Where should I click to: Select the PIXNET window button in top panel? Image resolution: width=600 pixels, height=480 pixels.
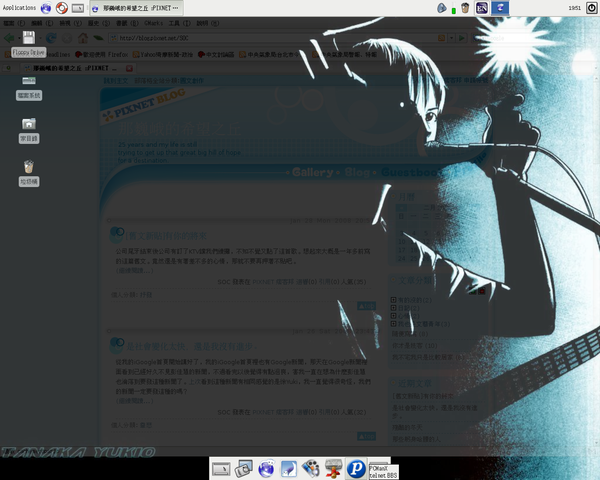tap(136, 8)
